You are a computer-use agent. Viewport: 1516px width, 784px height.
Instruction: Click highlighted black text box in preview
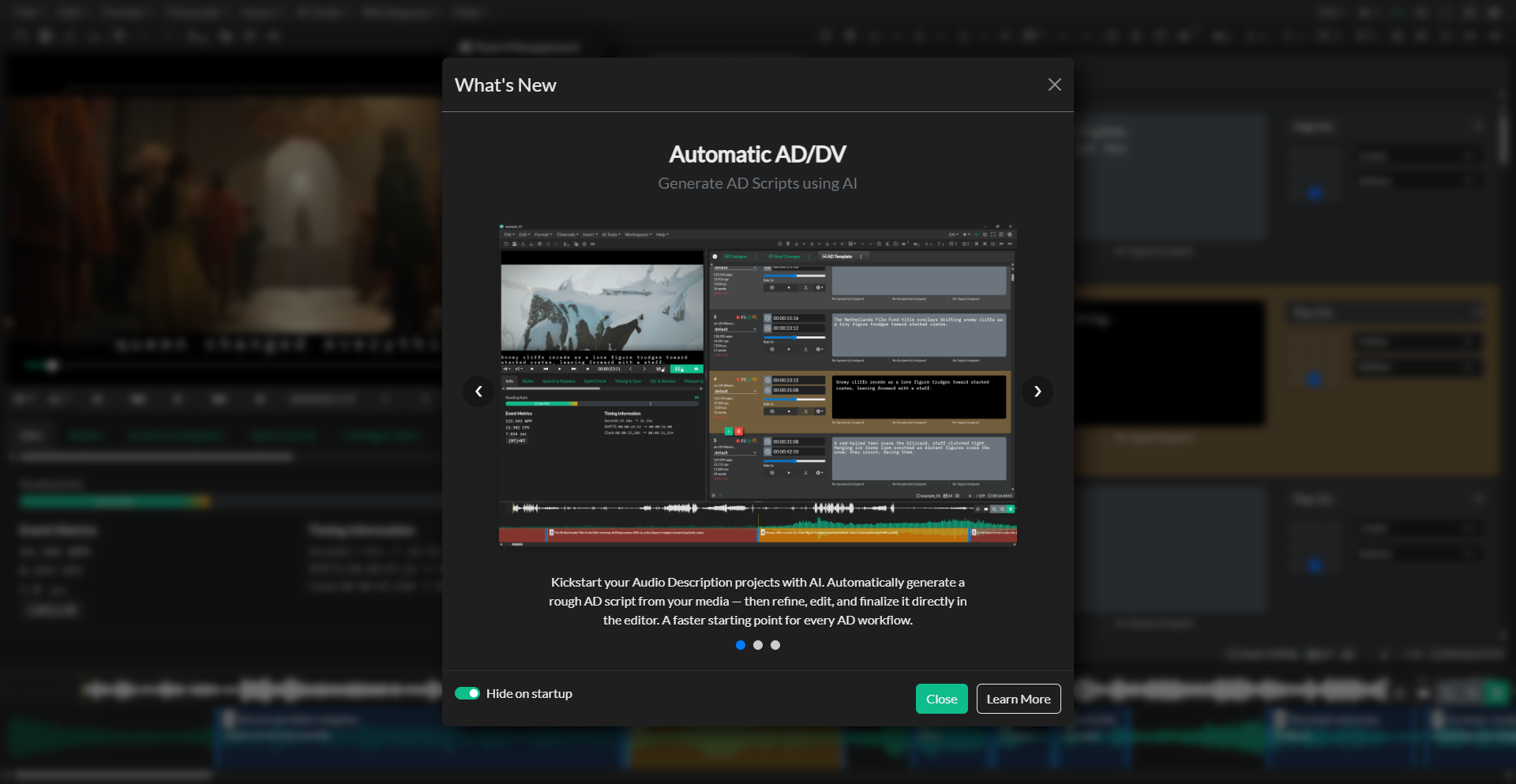coord(918,396)
